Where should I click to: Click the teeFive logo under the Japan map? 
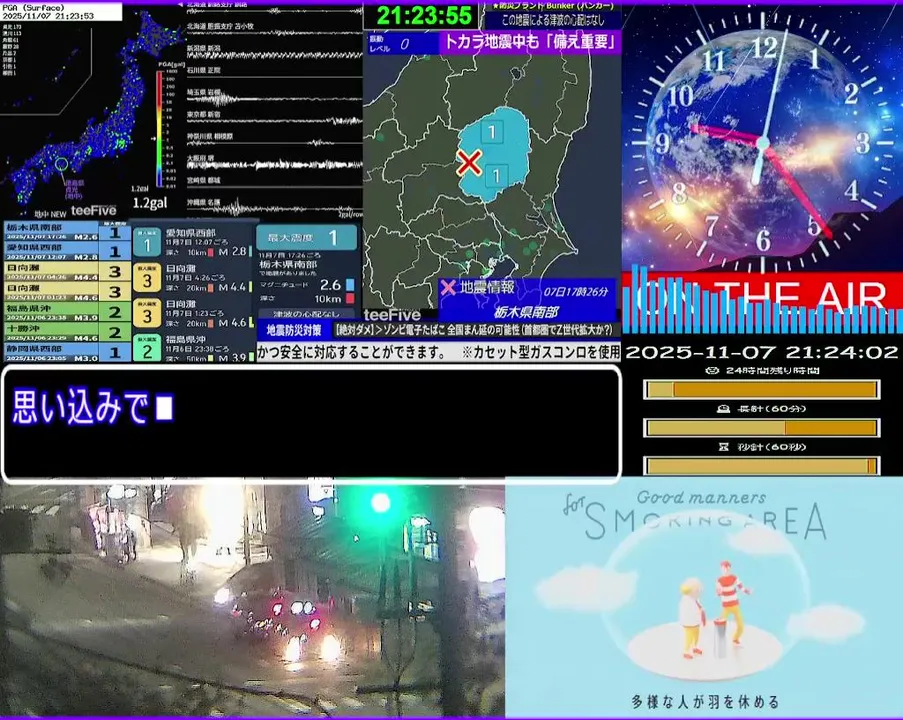(93, 210)
